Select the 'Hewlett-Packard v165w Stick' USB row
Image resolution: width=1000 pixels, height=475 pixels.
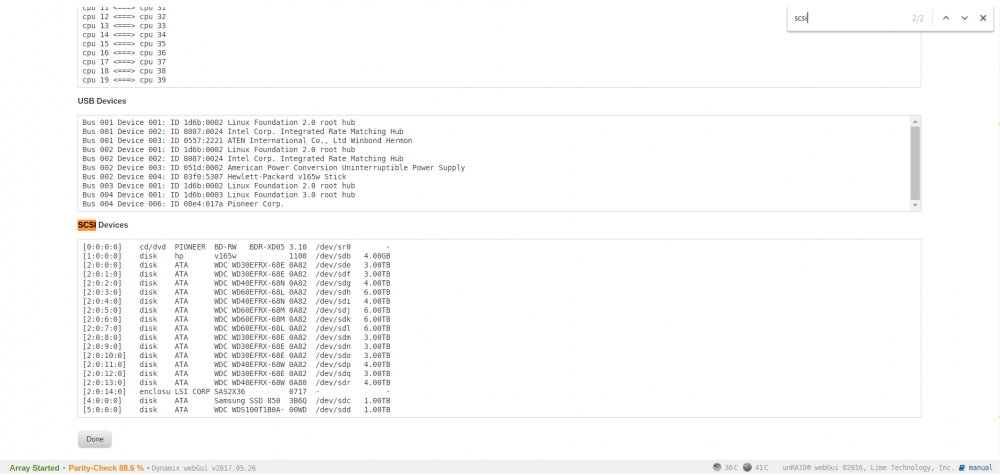tap(214, 177)
